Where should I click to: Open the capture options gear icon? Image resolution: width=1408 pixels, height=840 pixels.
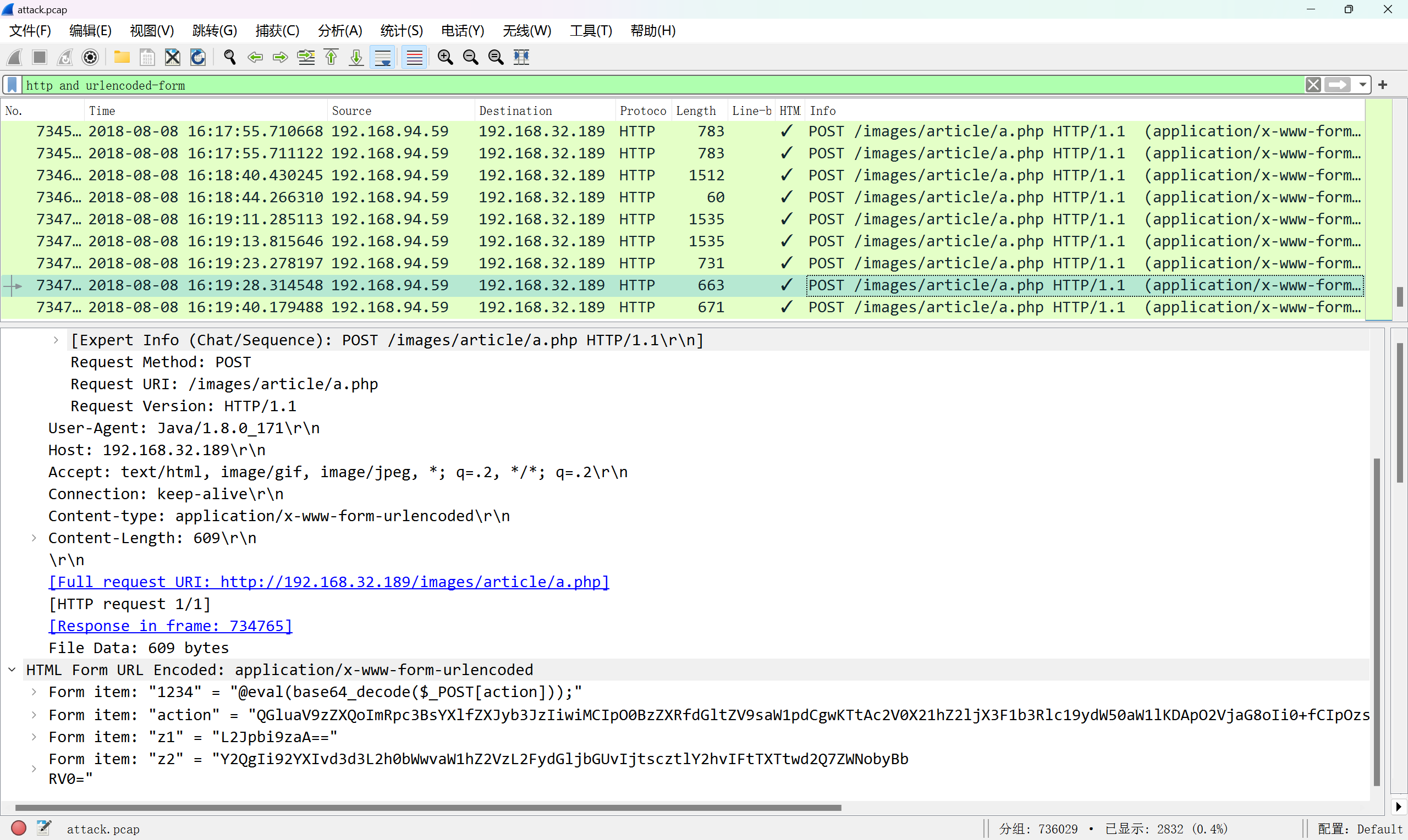[91, 57]
